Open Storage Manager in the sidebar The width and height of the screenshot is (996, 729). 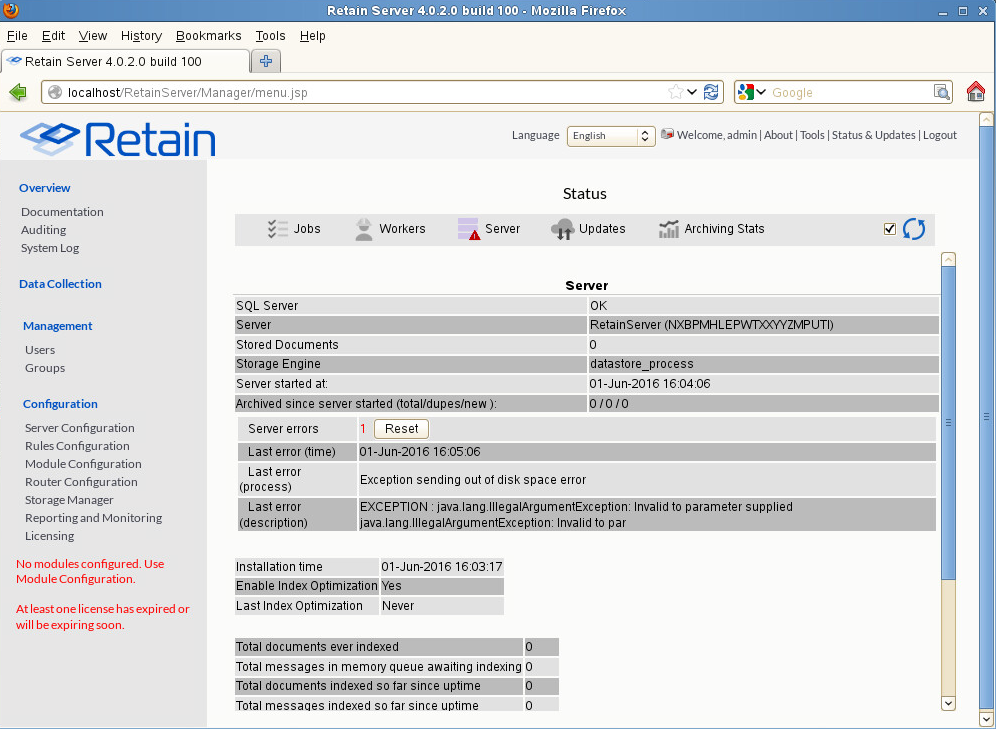(x=69, y=500)
